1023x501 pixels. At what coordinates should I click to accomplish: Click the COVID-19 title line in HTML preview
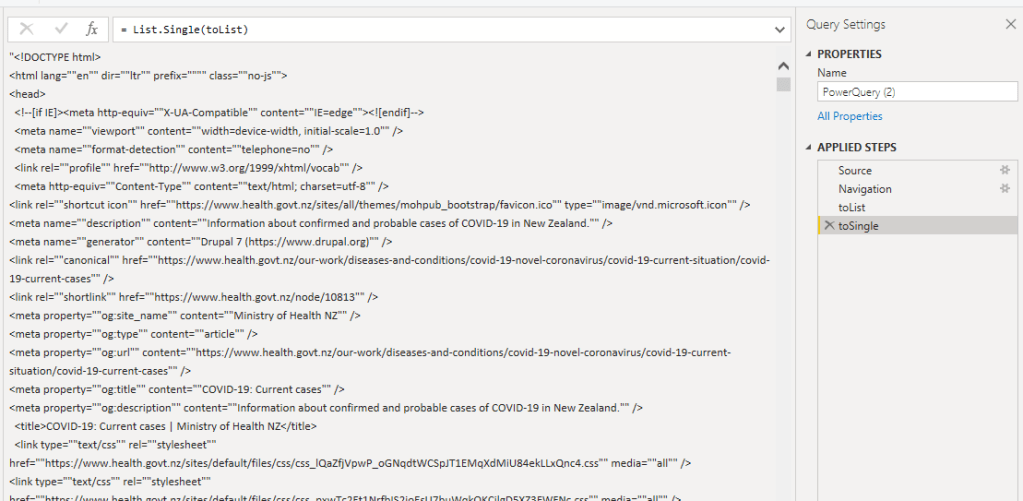point(165,426)
